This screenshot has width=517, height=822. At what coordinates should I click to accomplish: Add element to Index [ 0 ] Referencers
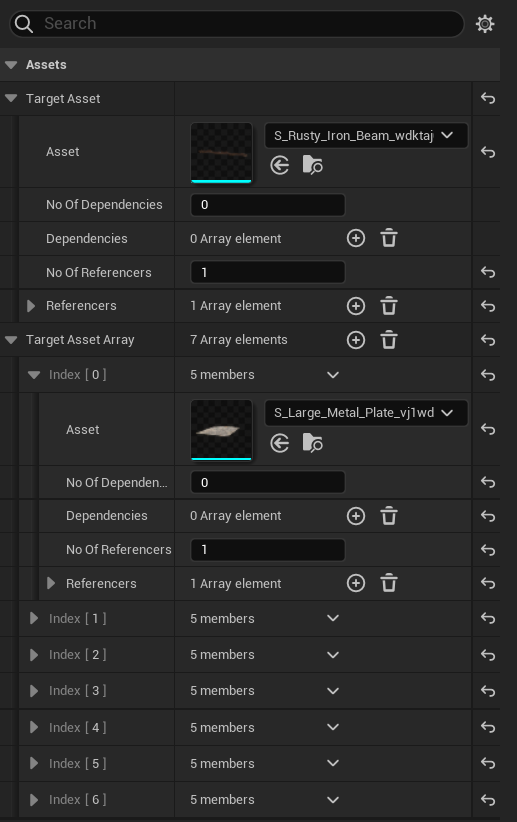click(356, 583)
